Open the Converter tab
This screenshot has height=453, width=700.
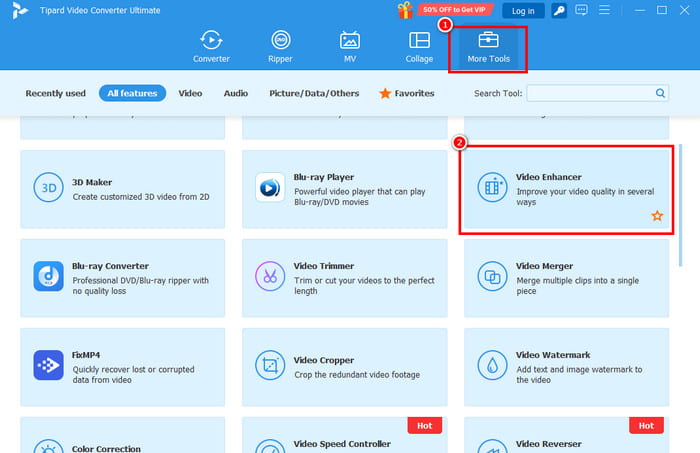211,46
